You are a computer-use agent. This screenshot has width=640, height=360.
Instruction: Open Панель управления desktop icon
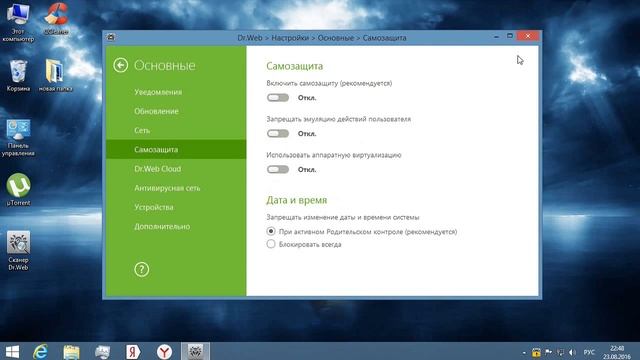click(x=18, y=138)
